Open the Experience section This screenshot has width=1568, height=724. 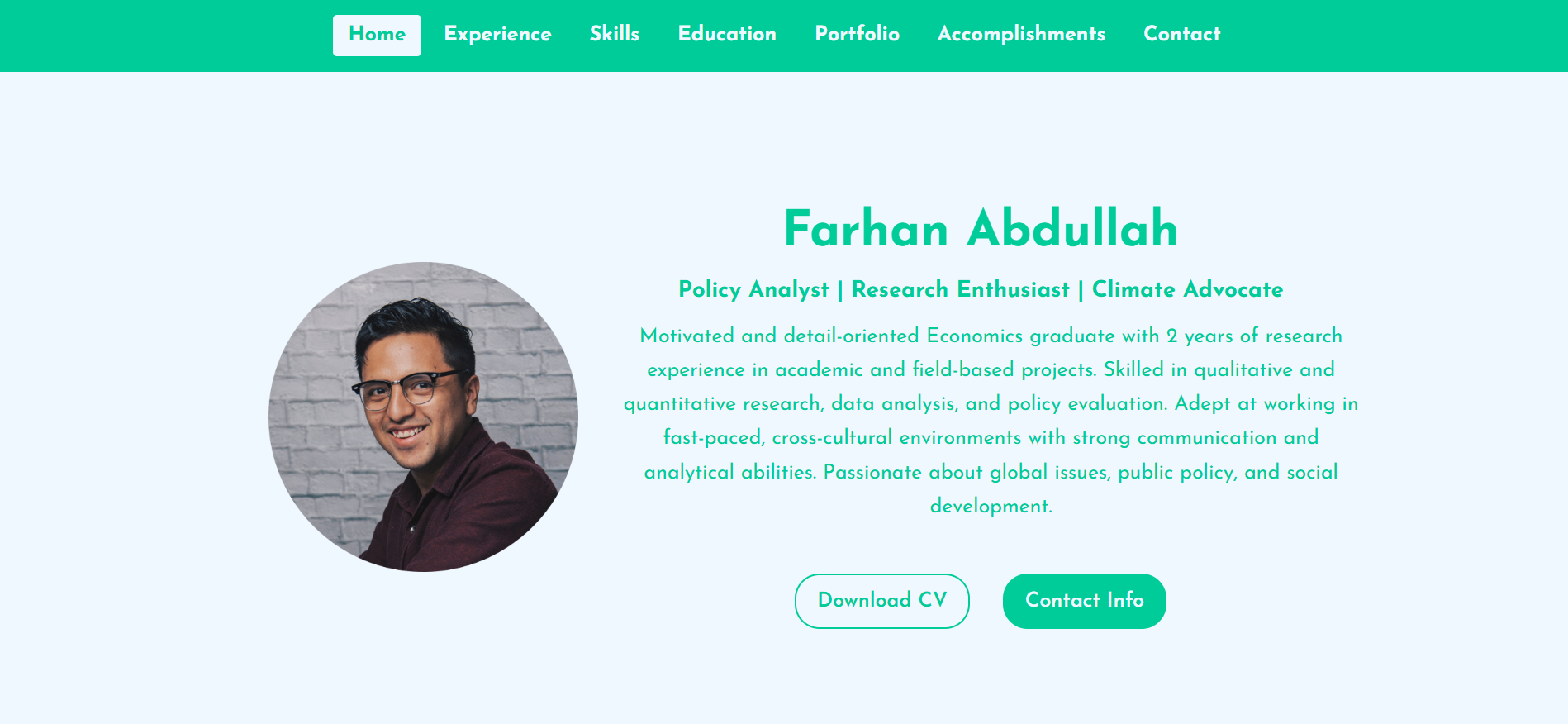coord(497,35)
